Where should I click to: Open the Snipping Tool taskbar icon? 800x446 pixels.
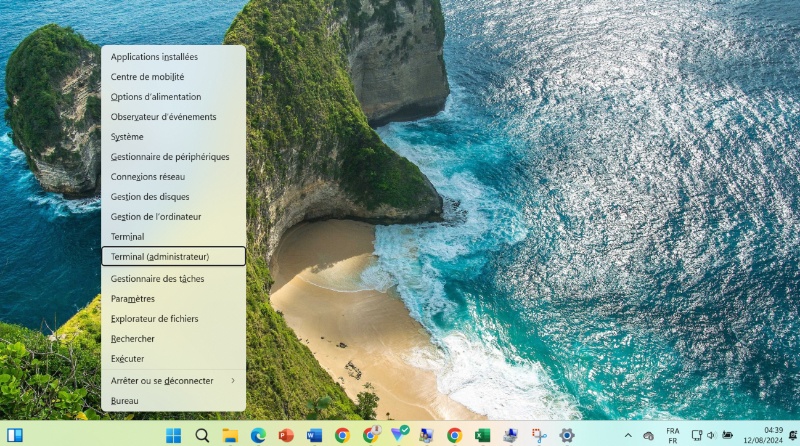point(538,435)
